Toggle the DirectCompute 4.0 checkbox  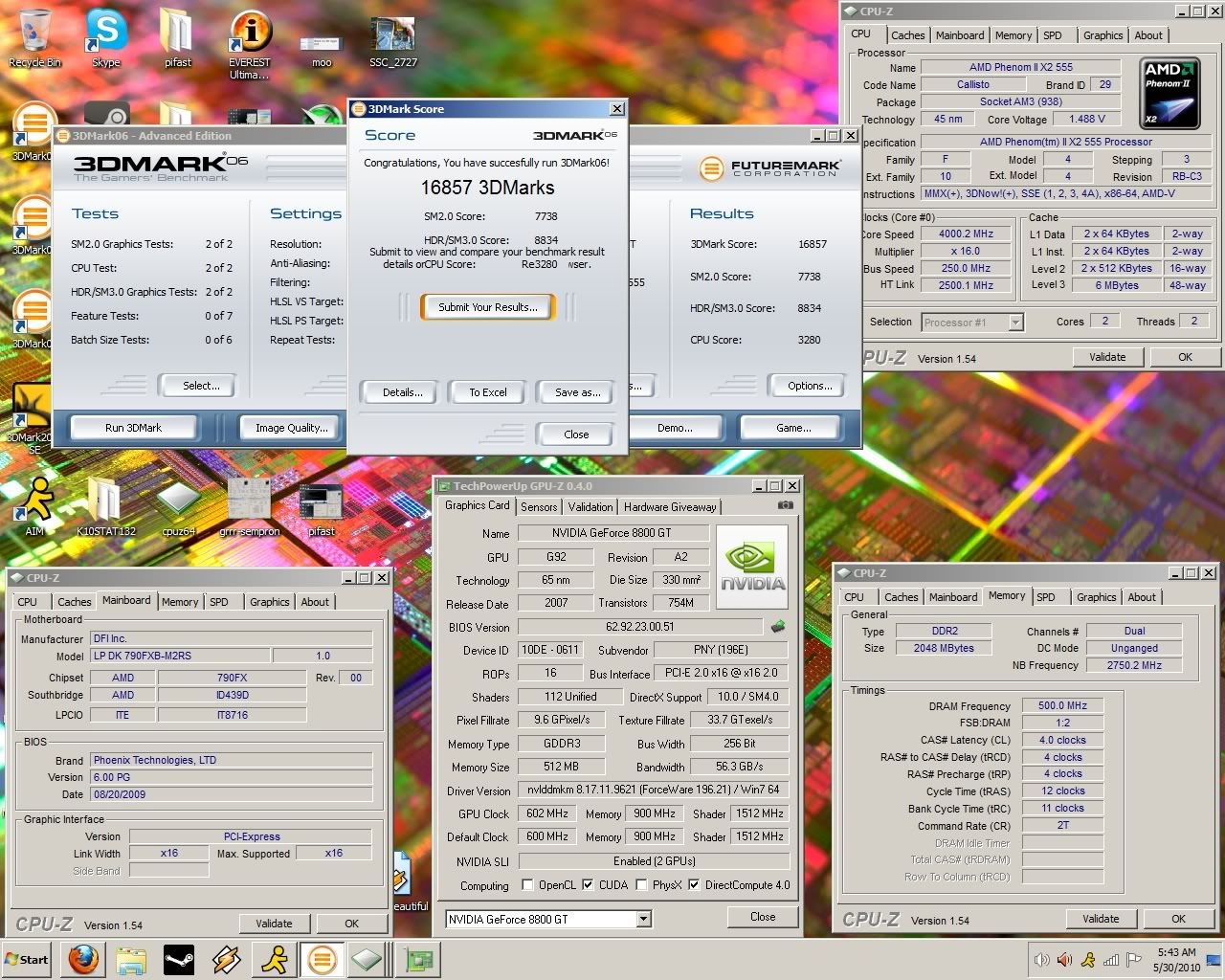pos(694,885)
